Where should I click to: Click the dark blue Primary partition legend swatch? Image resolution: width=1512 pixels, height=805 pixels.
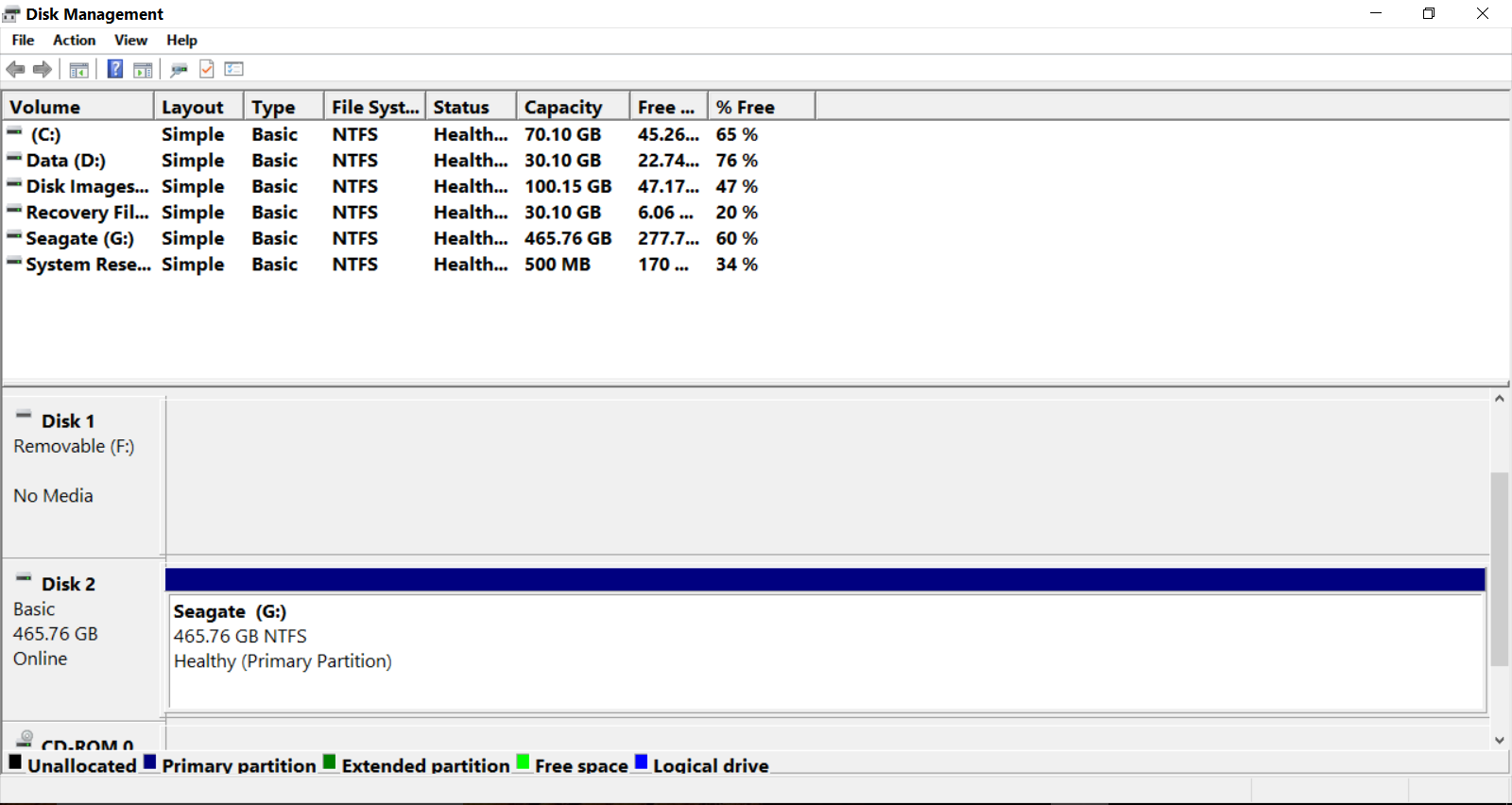[x=149, y=762]
